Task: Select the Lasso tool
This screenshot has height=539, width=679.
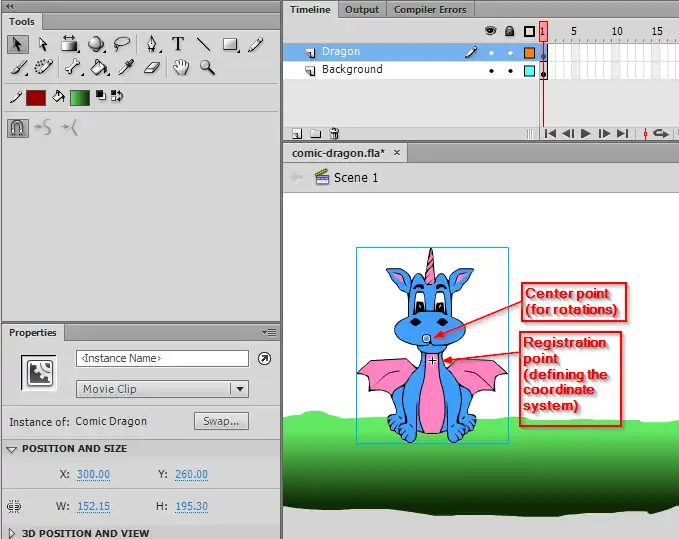Action: point(122,44)
